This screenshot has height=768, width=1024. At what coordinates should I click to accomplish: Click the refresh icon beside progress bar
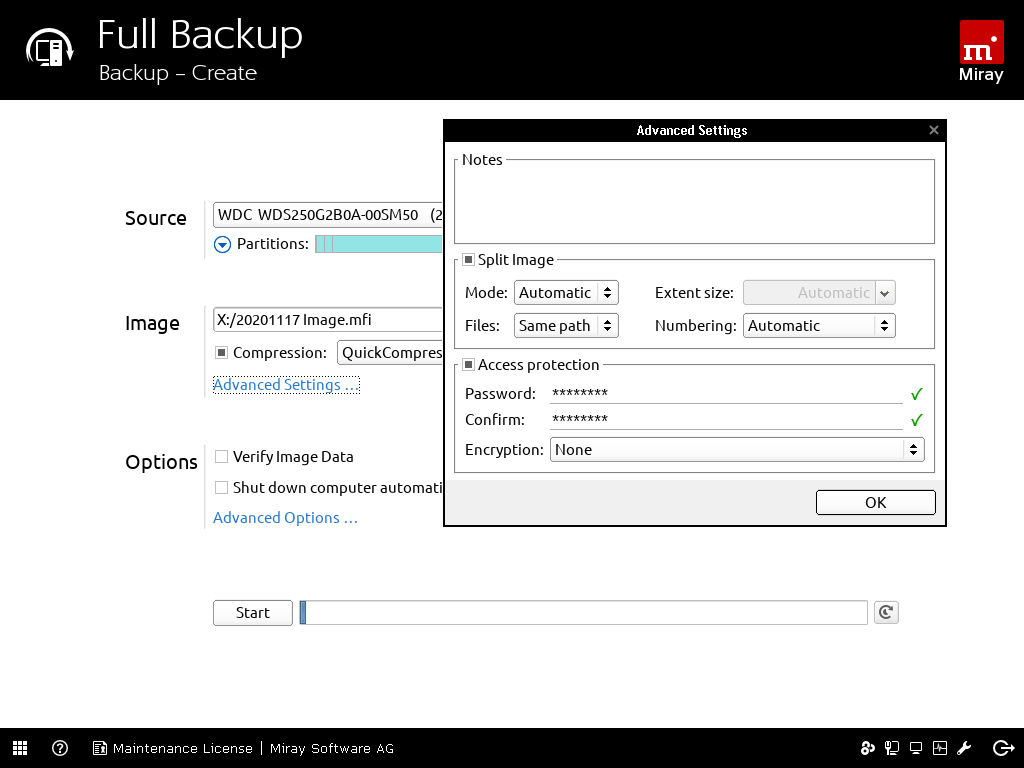[885, 612]
